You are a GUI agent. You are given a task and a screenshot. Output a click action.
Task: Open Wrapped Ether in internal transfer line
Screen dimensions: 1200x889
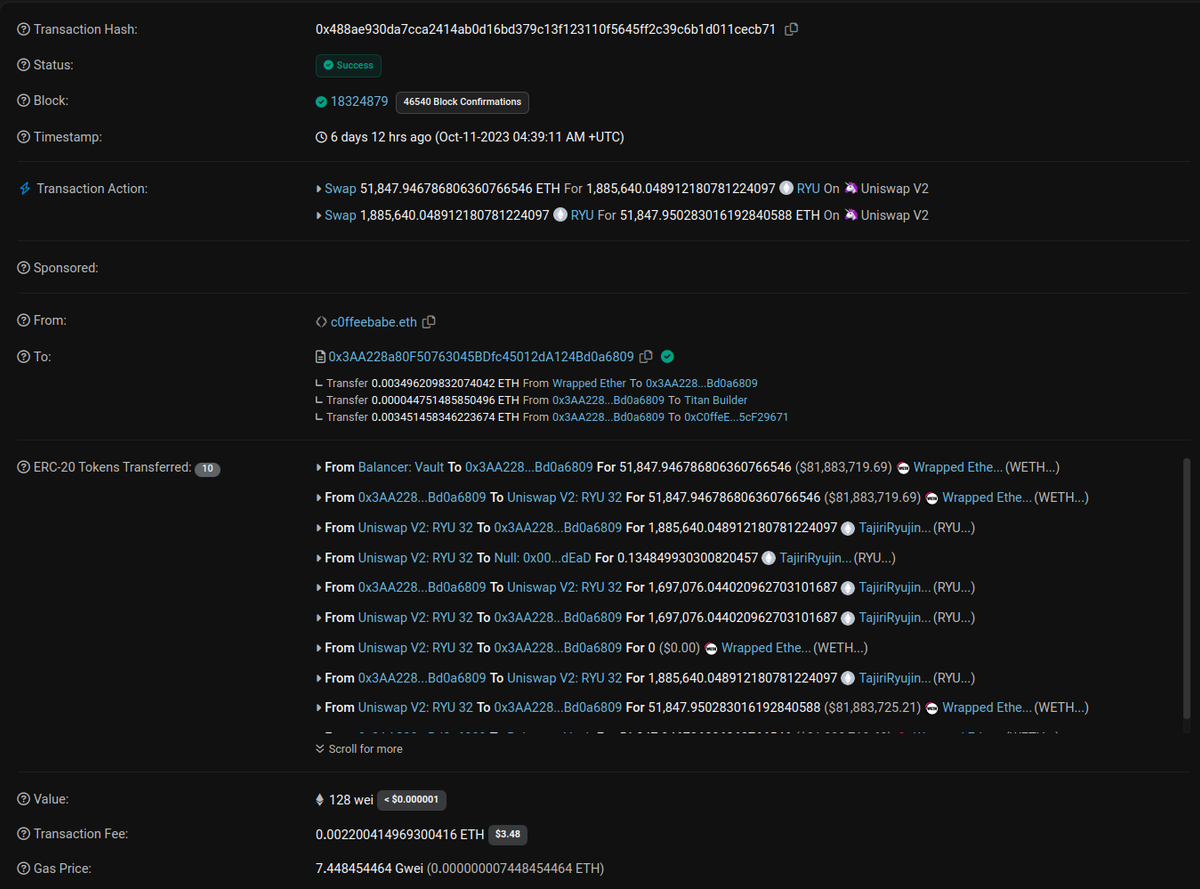589,383
